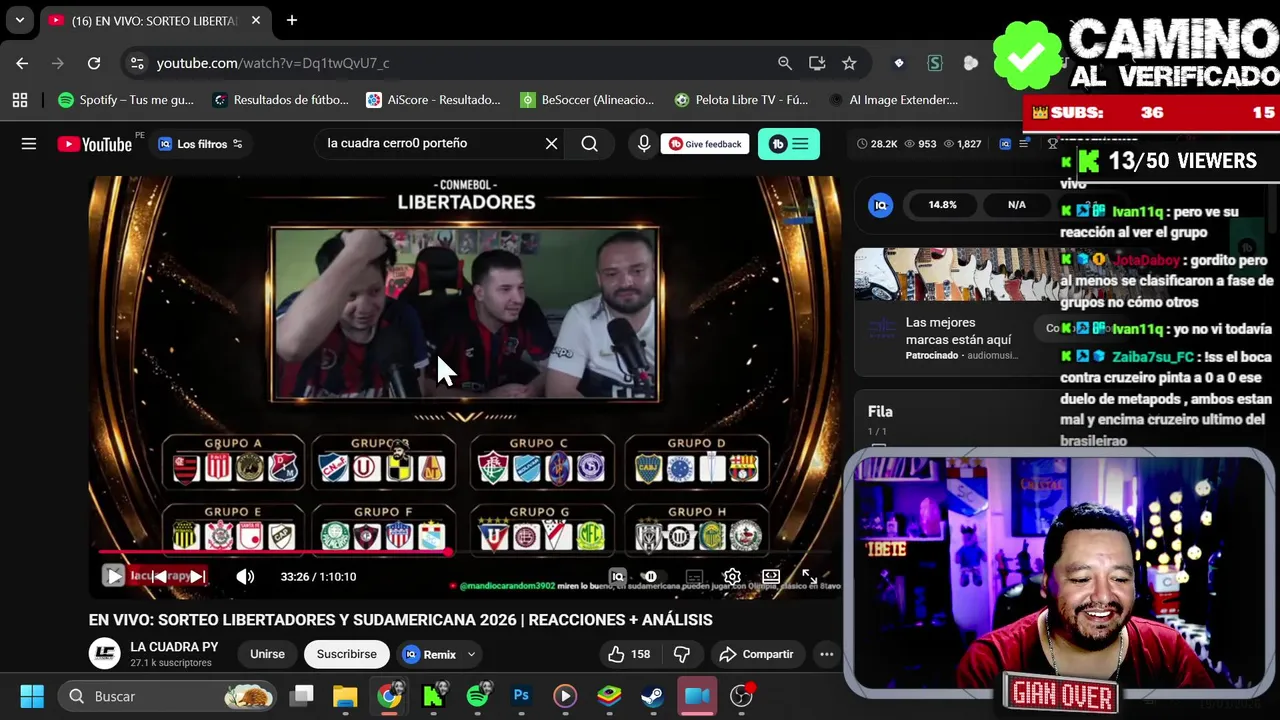Click Unirse to join the channel

pyautogui.click(x=267, y=654)
